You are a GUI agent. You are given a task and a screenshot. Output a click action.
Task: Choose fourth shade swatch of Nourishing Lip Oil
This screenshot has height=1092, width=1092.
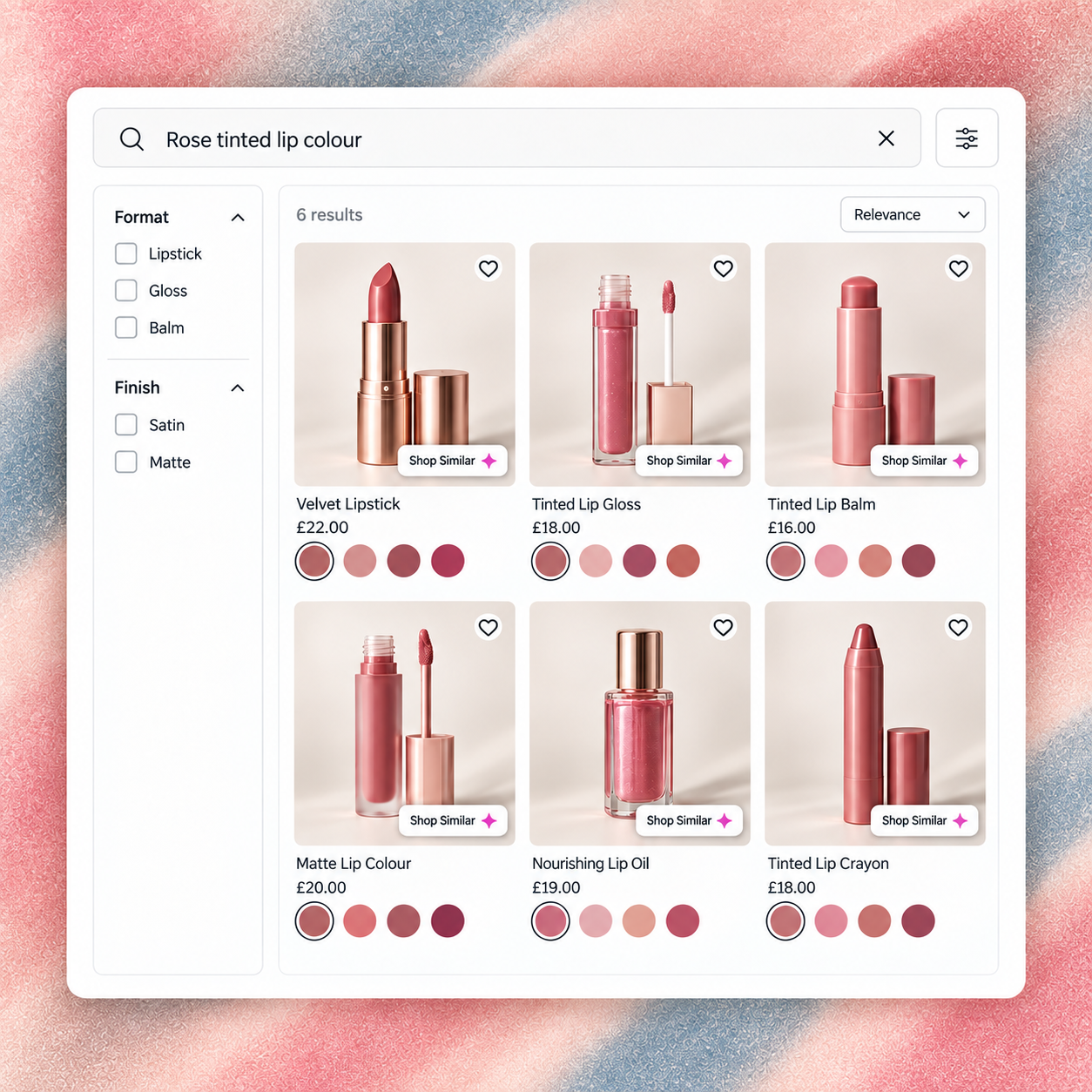[683, 920]
